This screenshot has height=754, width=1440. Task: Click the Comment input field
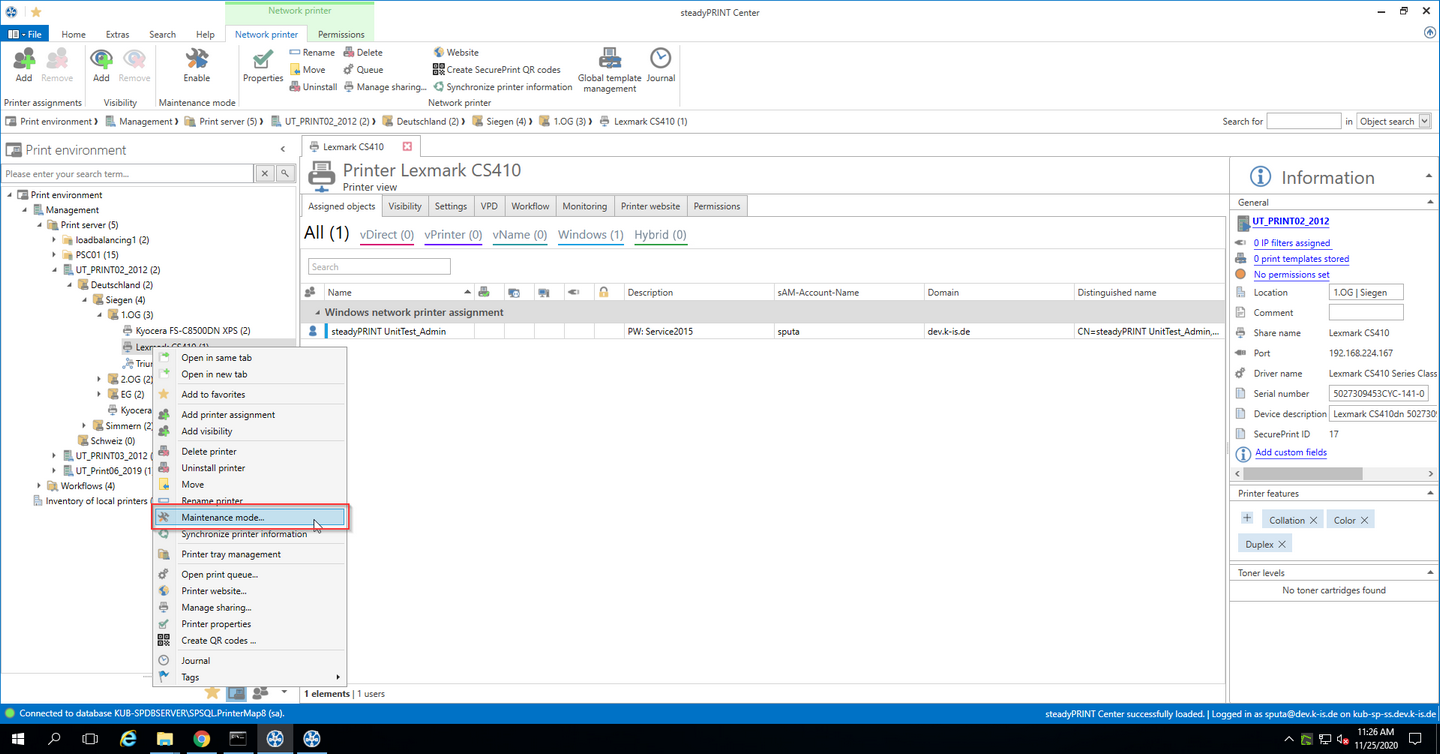coord(1366,313)
